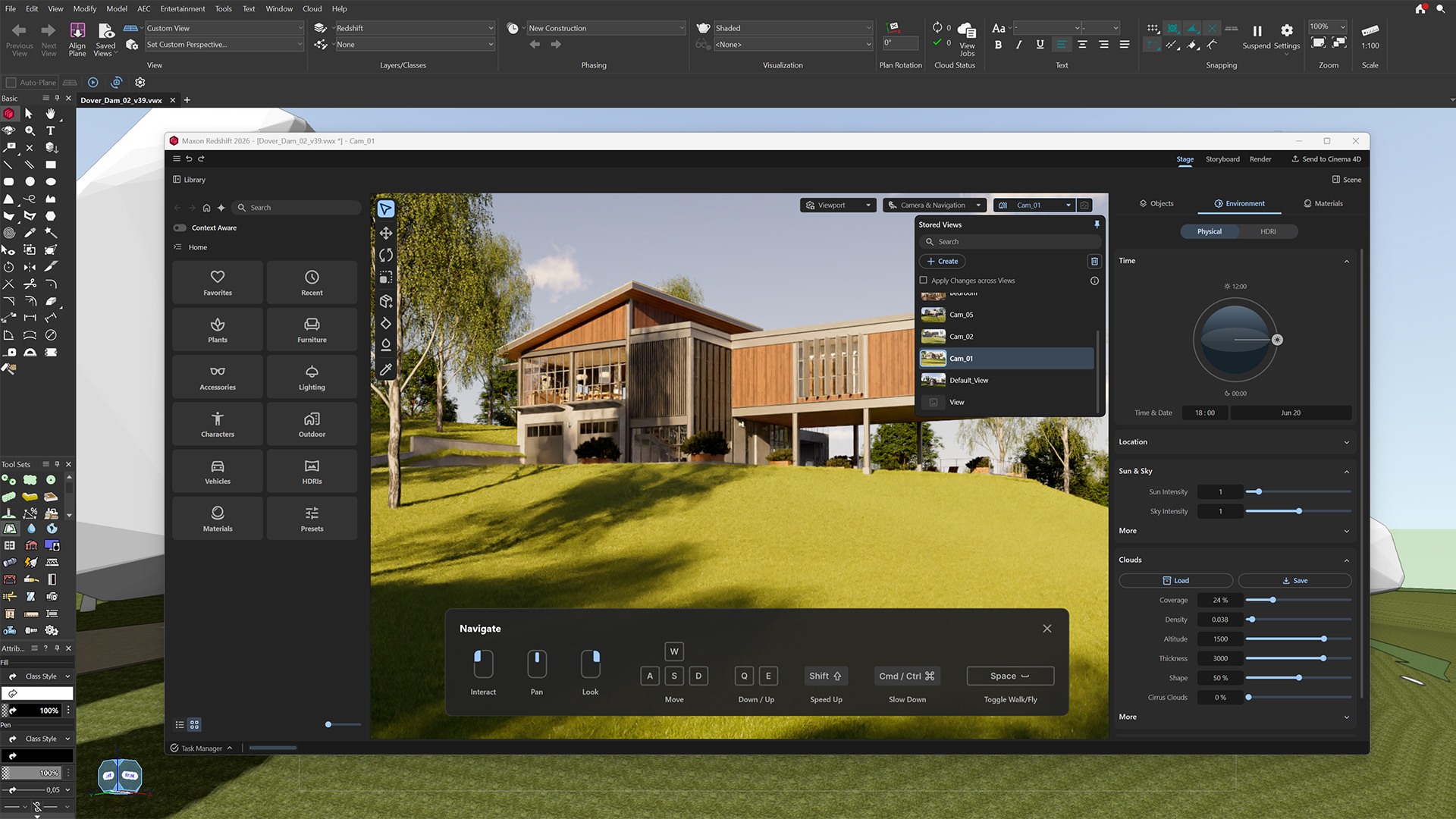Switch environment mode to HDRI
Viewport: 1456px width, 819px height.
[1268, 231]
